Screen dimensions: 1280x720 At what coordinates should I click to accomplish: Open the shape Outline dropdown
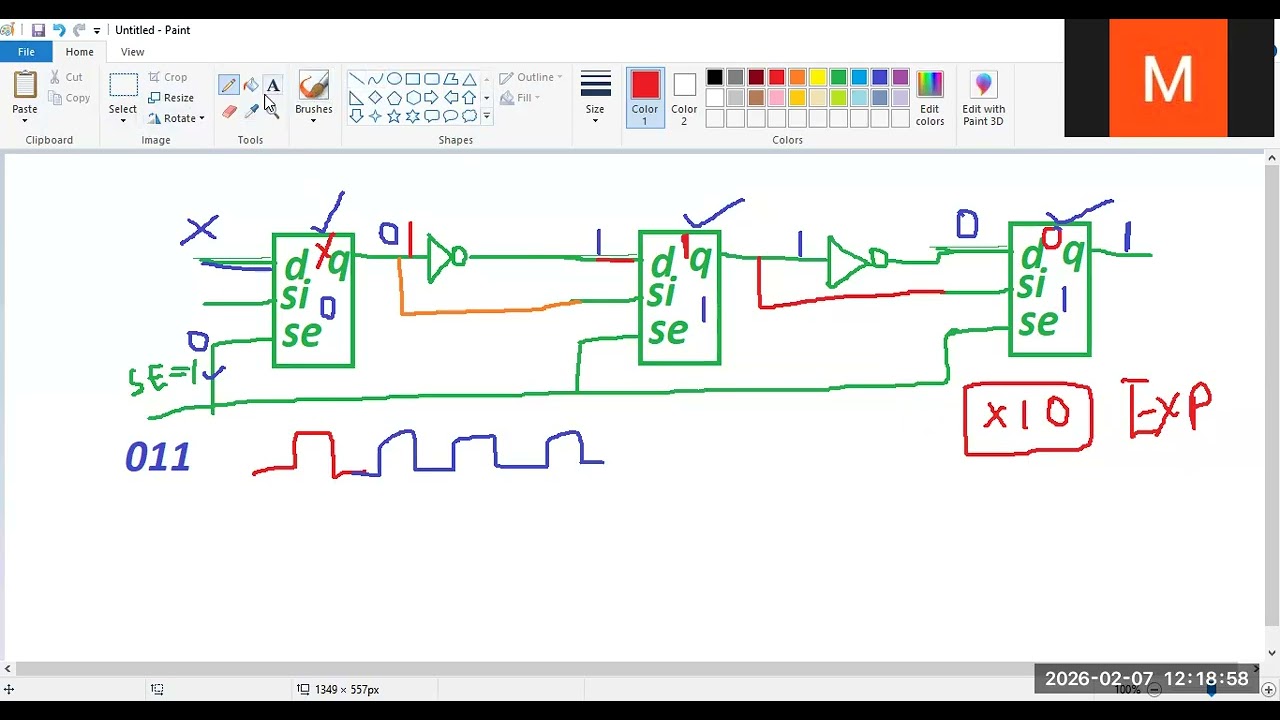pyautogui.click(x=531, y=77)
